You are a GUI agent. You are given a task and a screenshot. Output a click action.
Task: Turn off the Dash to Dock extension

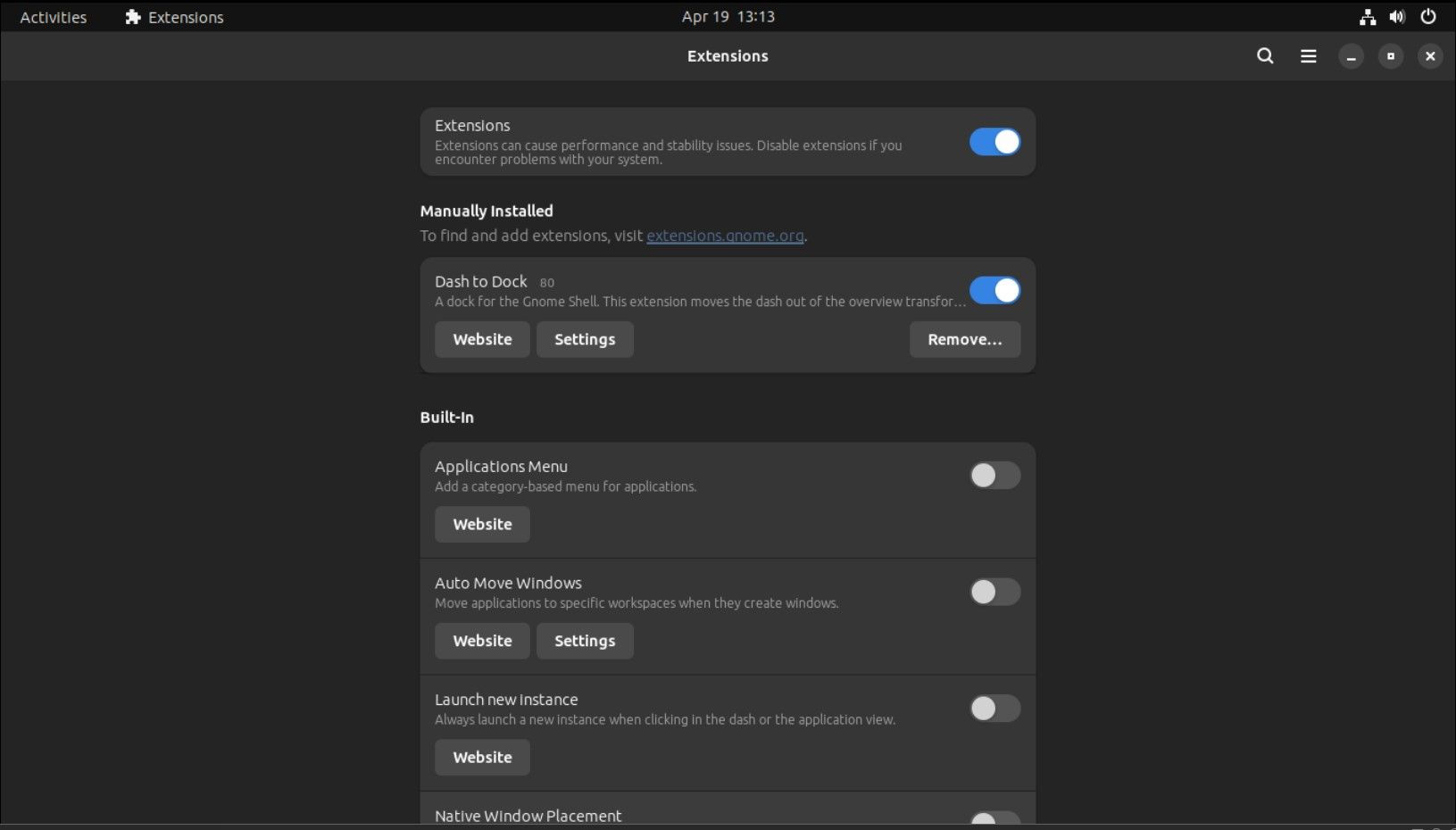tap(994, 290)
